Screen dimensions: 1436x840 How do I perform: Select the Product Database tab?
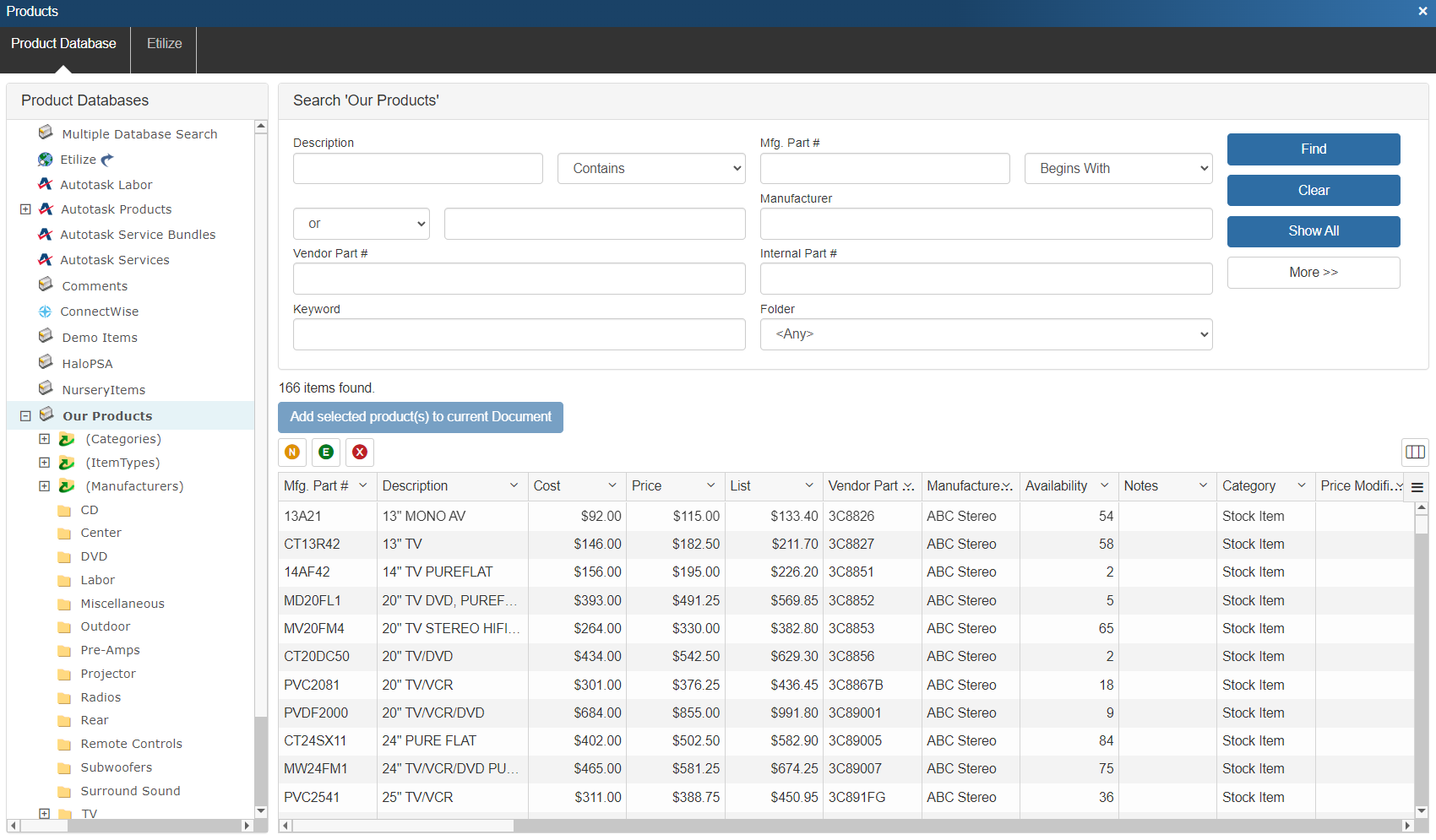click(x=64, y=44)
